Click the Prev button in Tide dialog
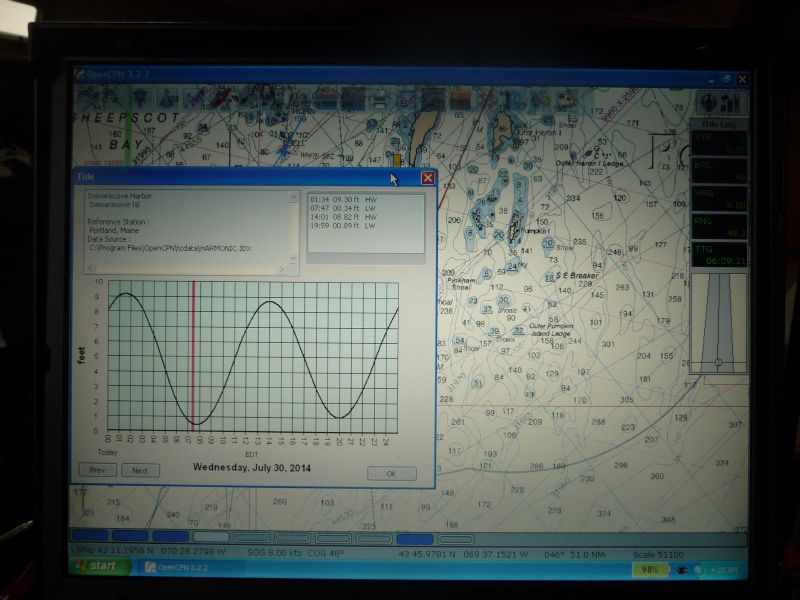Screen dimensions: 800x600 pos(97,470)
